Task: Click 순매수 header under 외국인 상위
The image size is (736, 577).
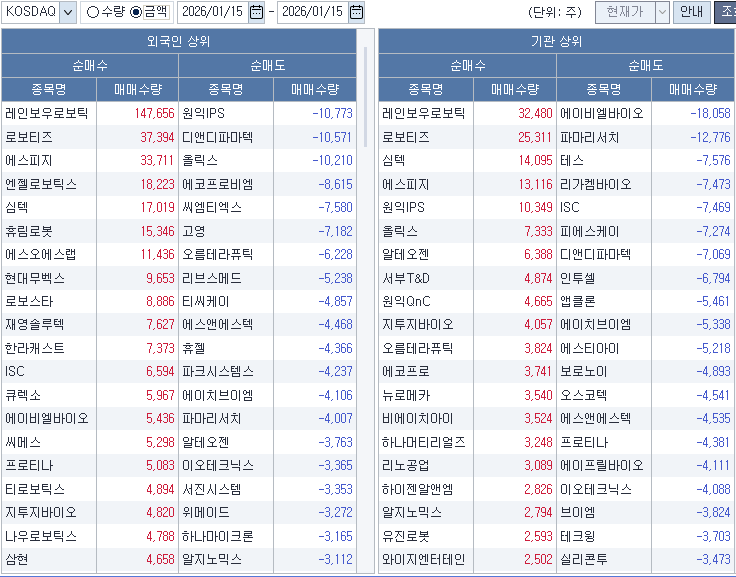Action: 90,65
